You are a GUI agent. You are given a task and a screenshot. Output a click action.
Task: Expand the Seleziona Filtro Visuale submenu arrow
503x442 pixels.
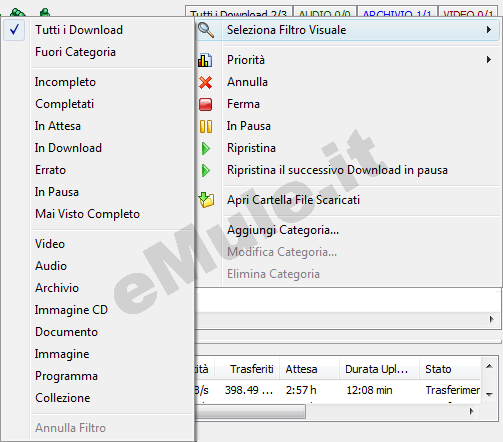[x=489, y=30]
